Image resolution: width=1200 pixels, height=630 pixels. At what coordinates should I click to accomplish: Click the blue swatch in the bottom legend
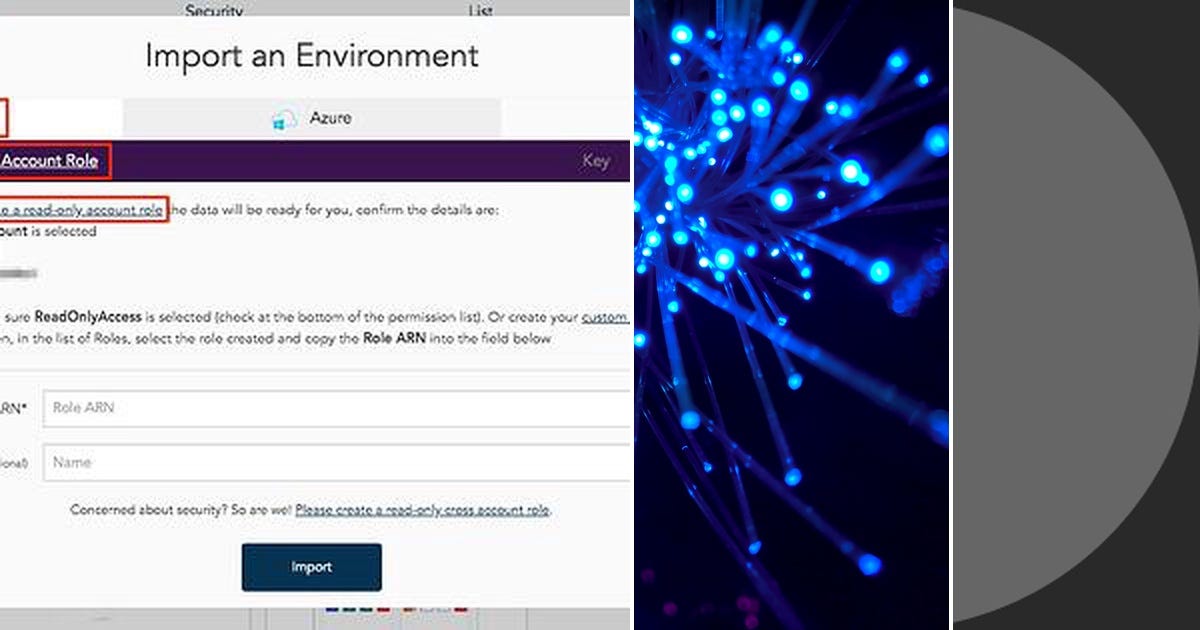point(332,610)
